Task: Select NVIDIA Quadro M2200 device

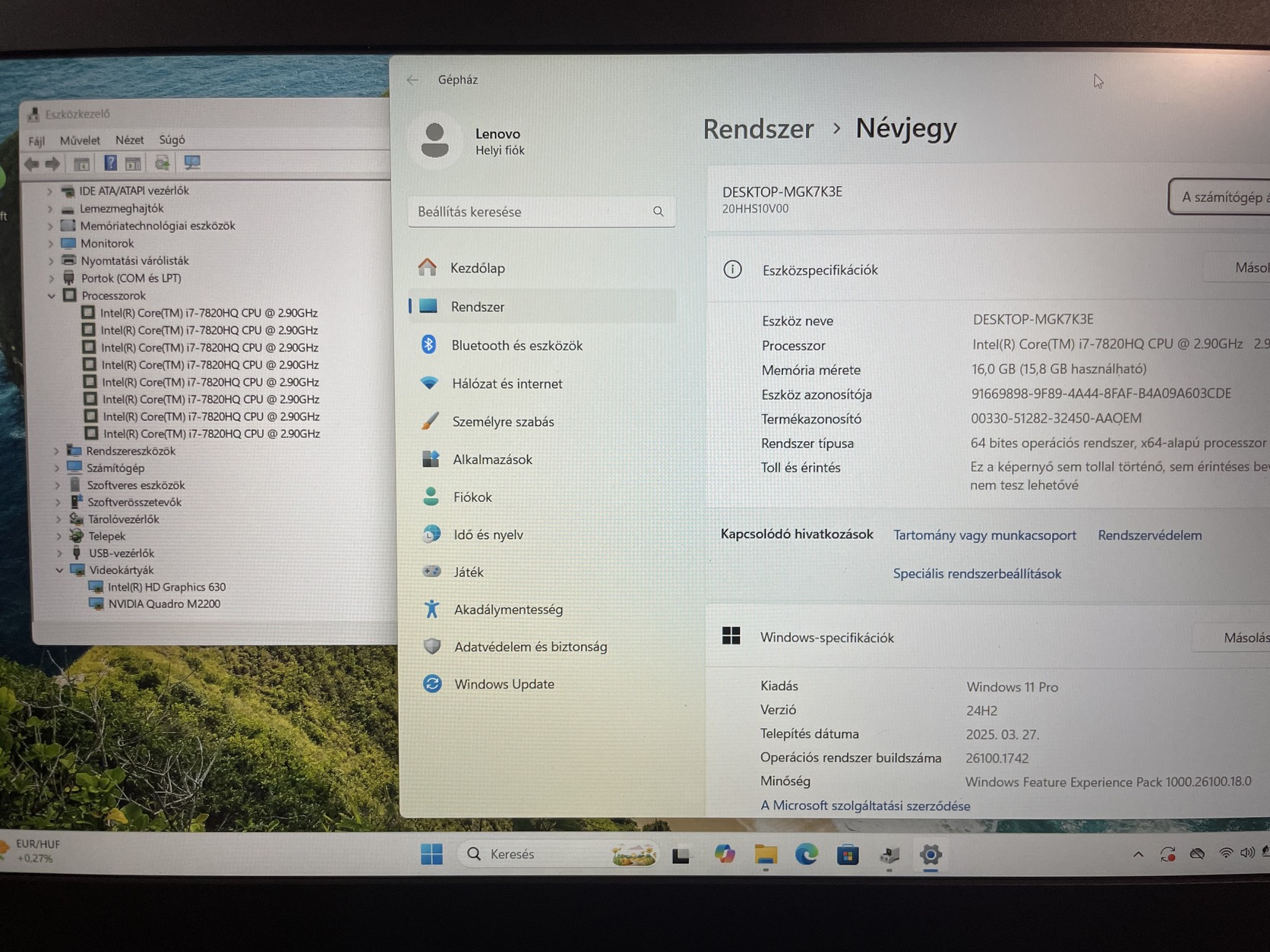Action: [x=164, y=604]
